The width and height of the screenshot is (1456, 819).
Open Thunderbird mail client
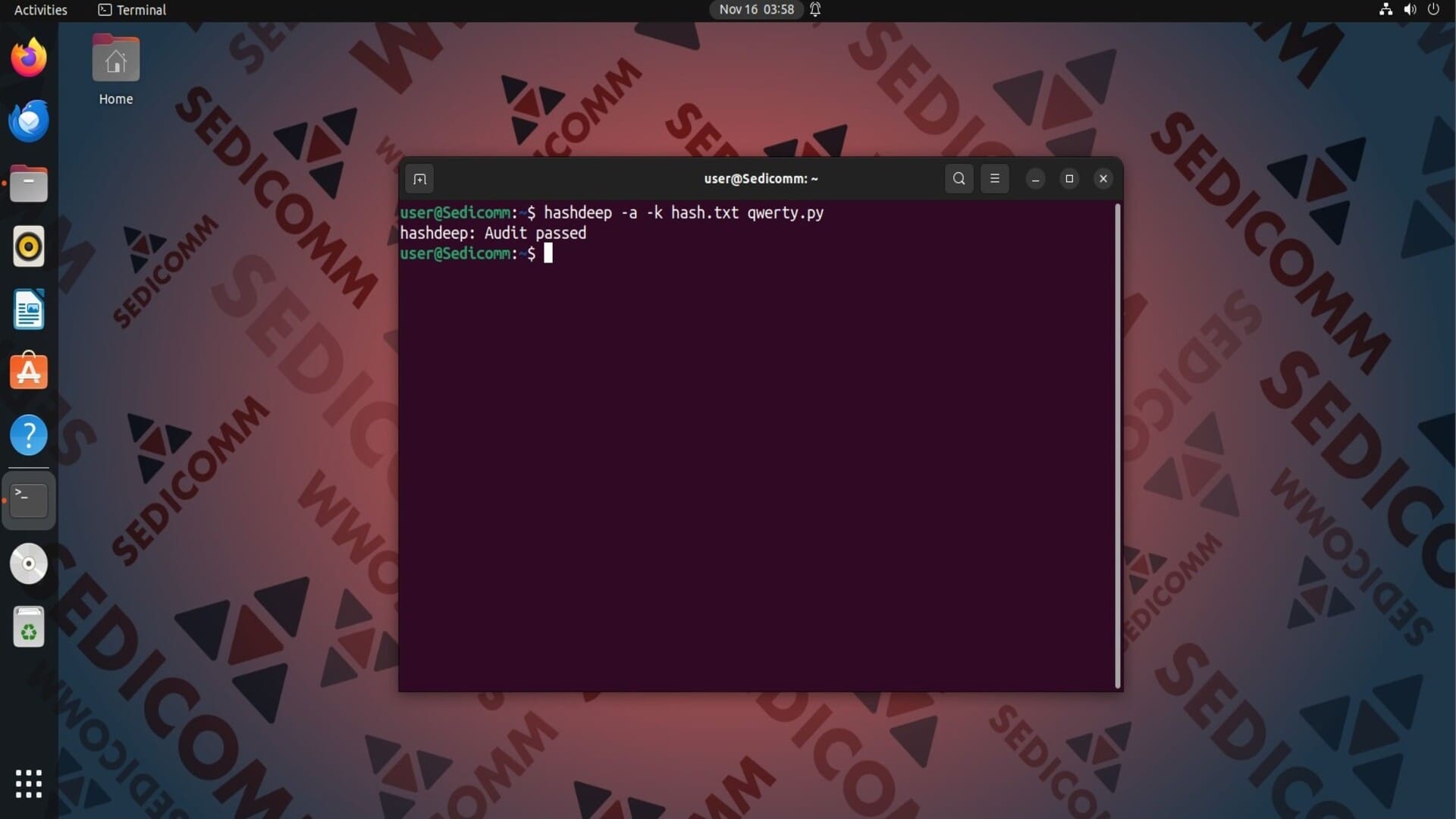(x=29, y=121)
